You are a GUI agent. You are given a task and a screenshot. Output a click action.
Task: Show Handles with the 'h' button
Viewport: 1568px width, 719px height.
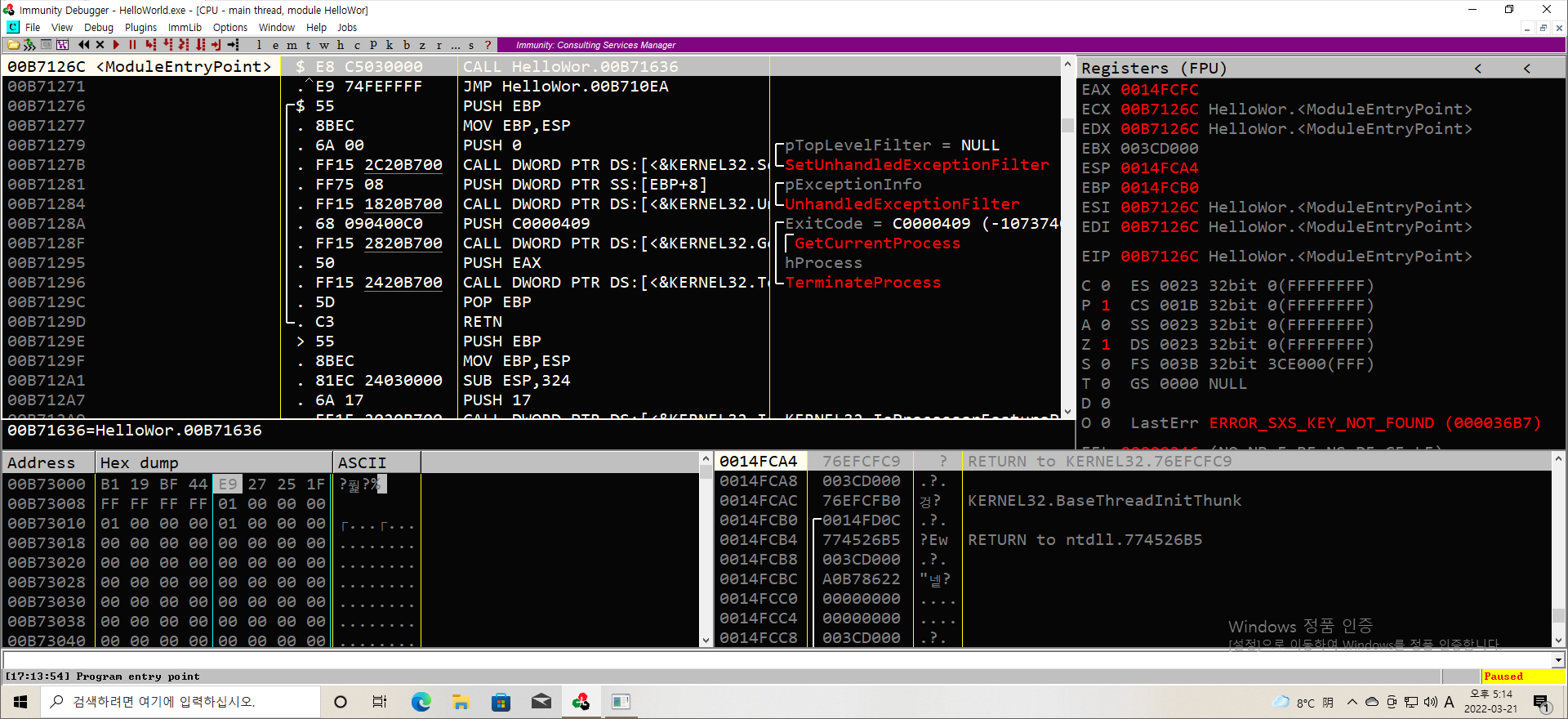click(341, 45)
